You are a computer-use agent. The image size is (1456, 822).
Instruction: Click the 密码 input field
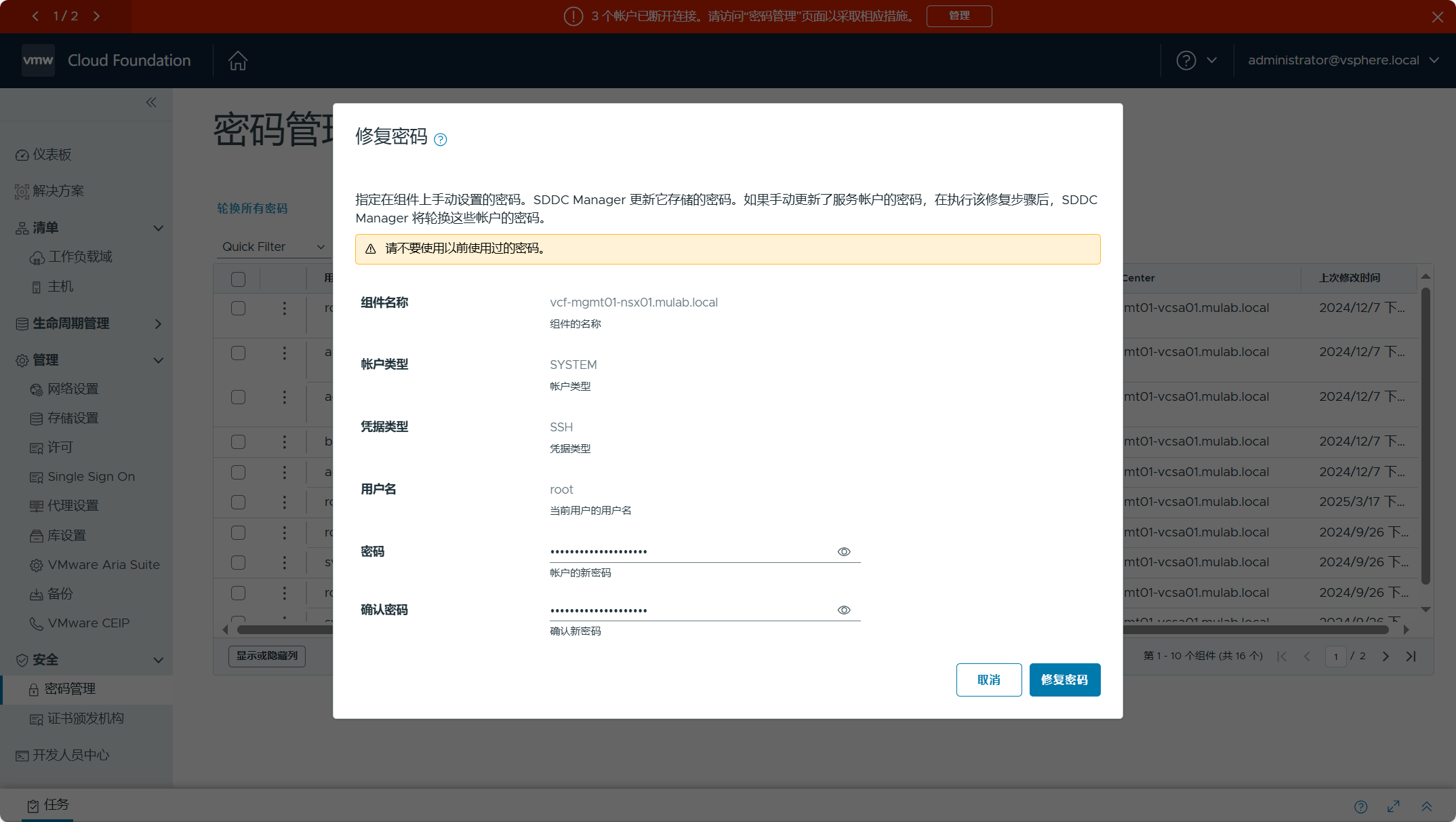pyautogui.click(x=690, y=551)
